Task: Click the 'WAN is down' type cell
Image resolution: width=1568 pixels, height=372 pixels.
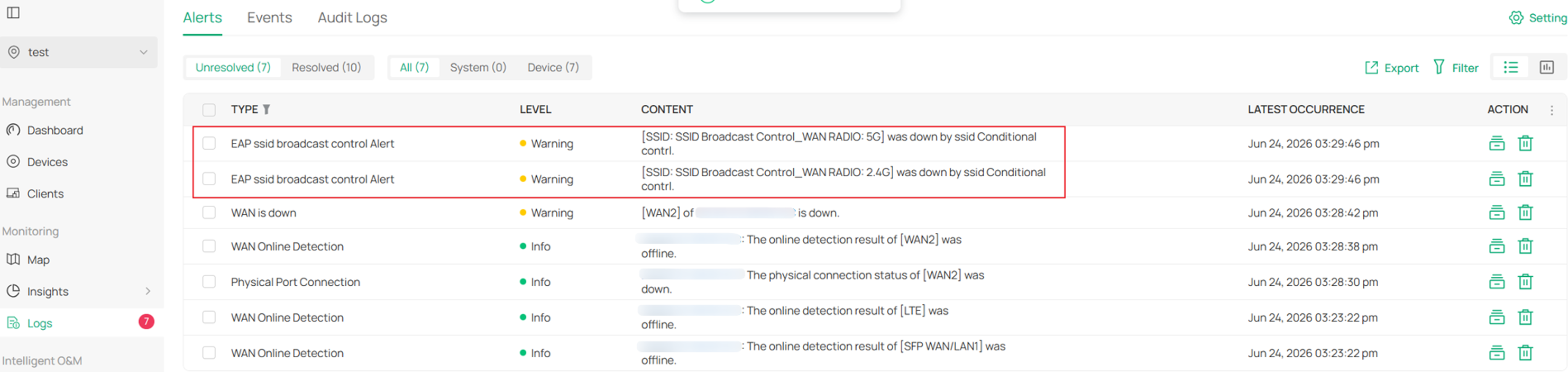Action: point(263,213)
